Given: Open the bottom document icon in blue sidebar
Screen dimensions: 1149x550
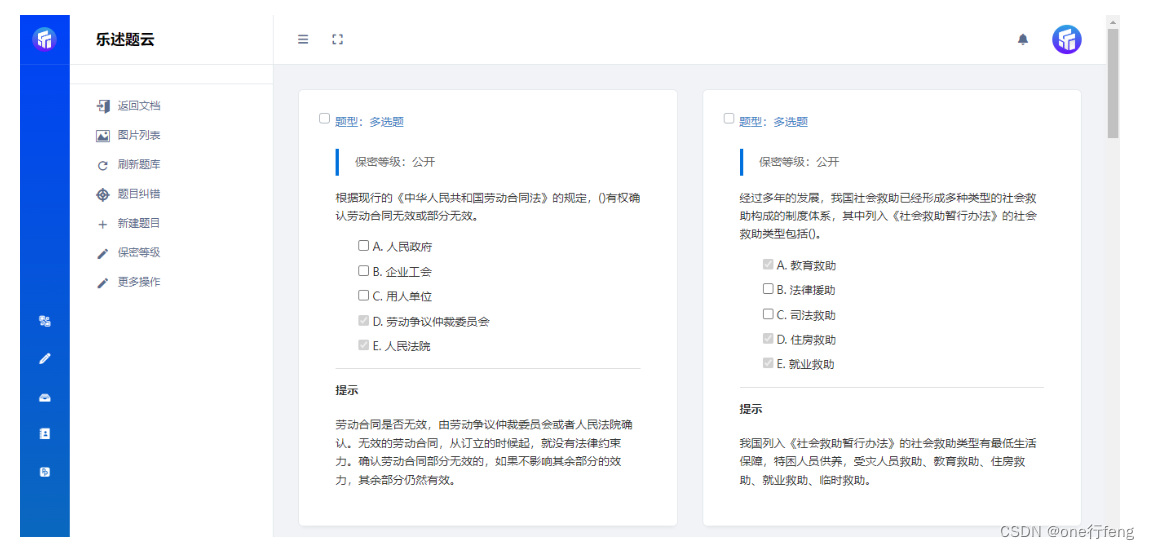Looking at the screenshot, I should (x=45, y=472).
